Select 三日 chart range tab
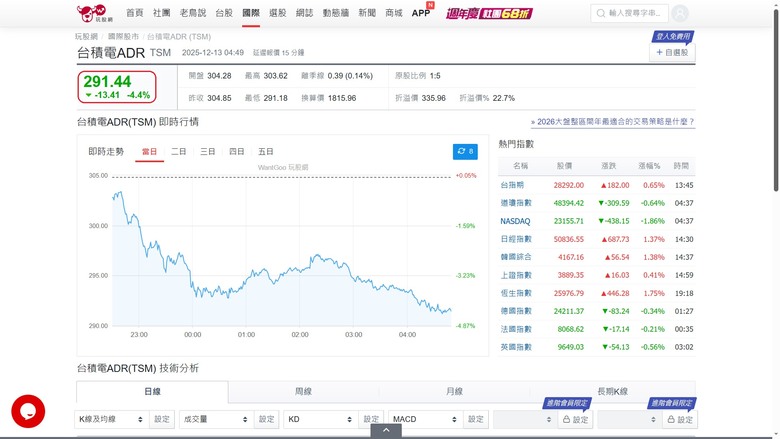 [207, 152]
